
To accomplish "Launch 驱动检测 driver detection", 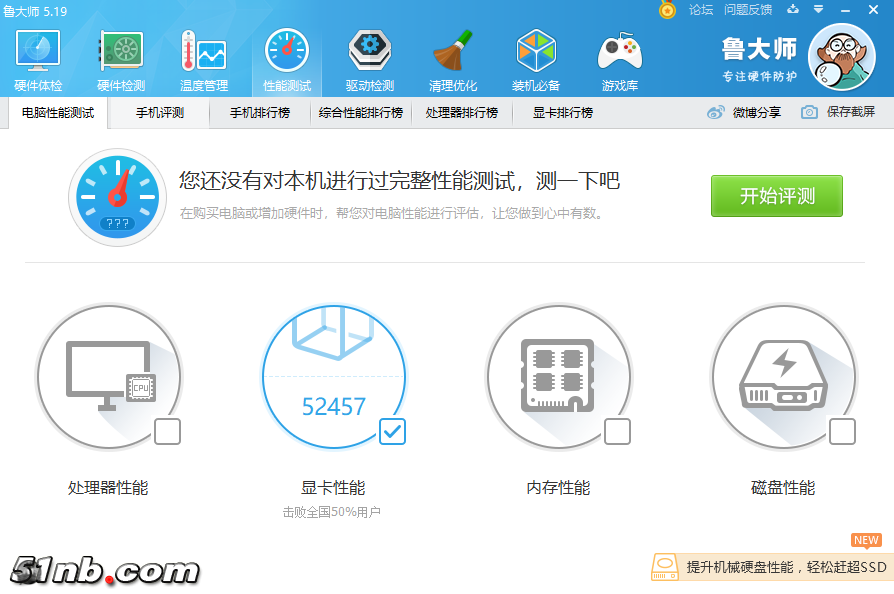I will pos(369,57).
